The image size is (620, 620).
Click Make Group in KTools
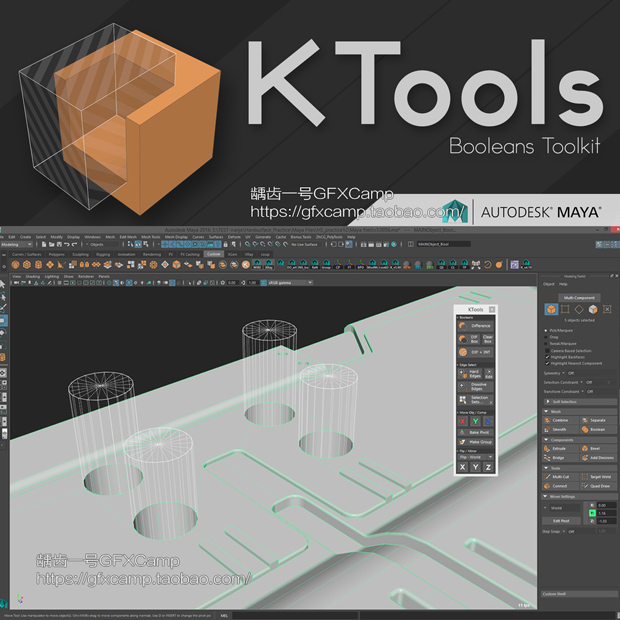(475, 442)
